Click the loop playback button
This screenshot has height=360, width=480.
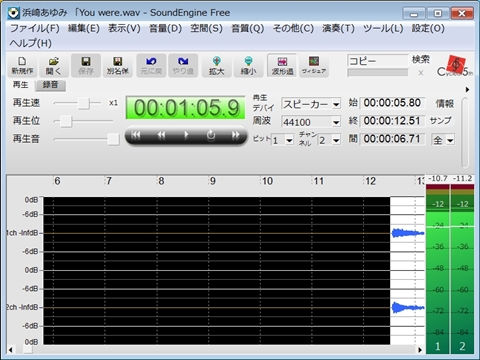pos(211,135)
